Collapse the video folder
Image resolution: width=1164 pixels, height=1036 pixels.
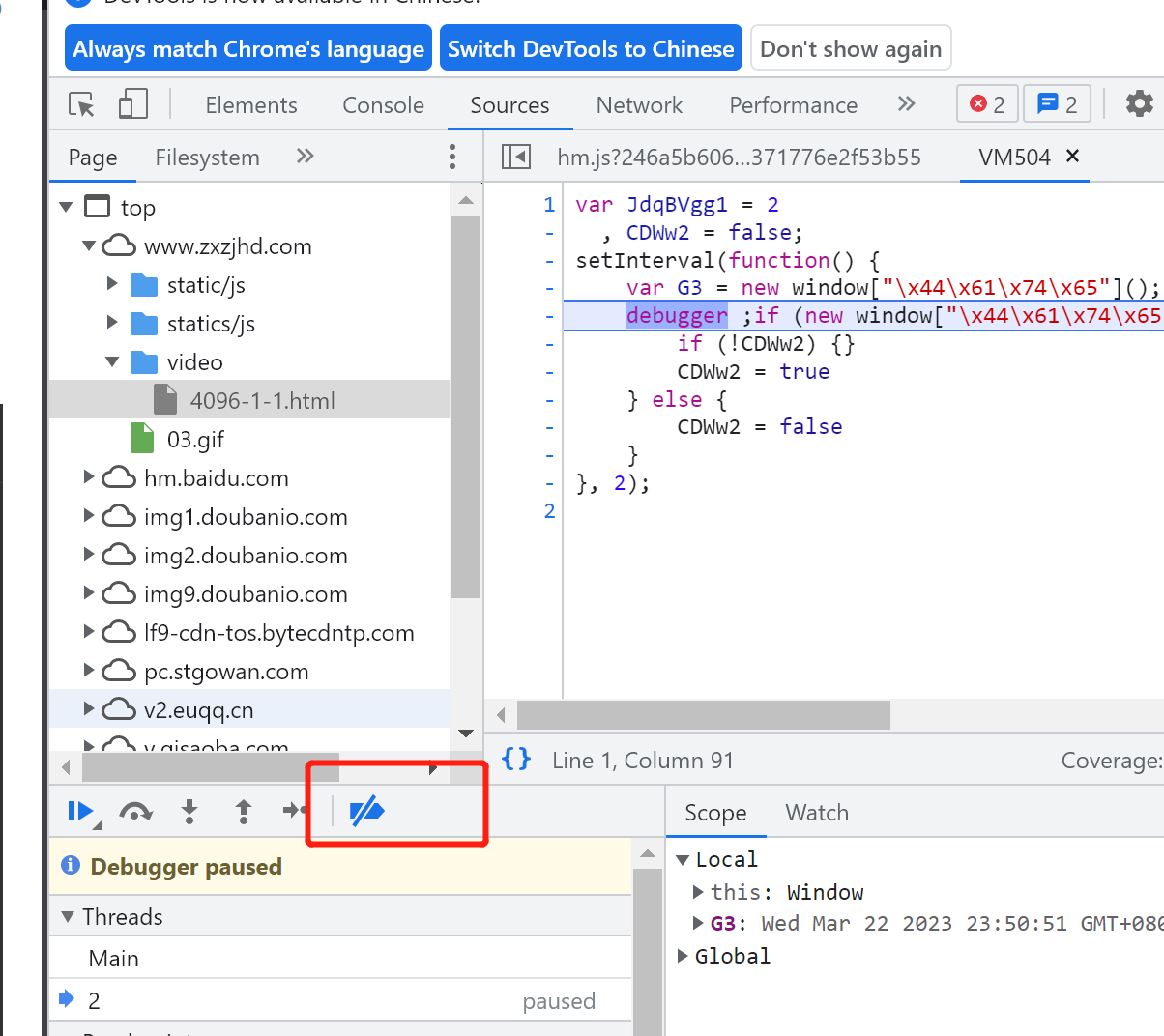(x=112, y=361)
